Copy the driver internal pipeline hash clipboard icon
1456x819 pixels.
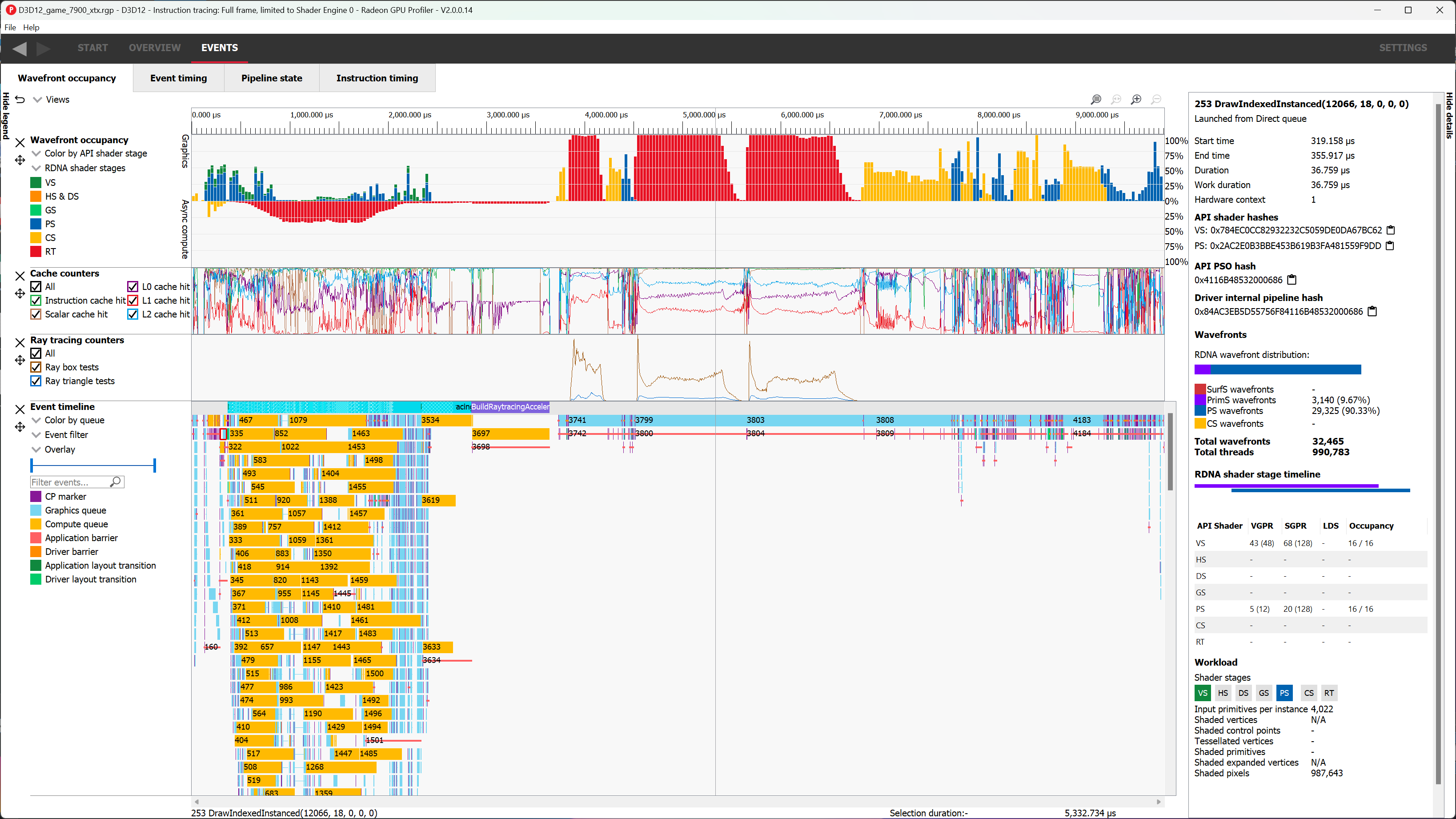coord(1373,311)
